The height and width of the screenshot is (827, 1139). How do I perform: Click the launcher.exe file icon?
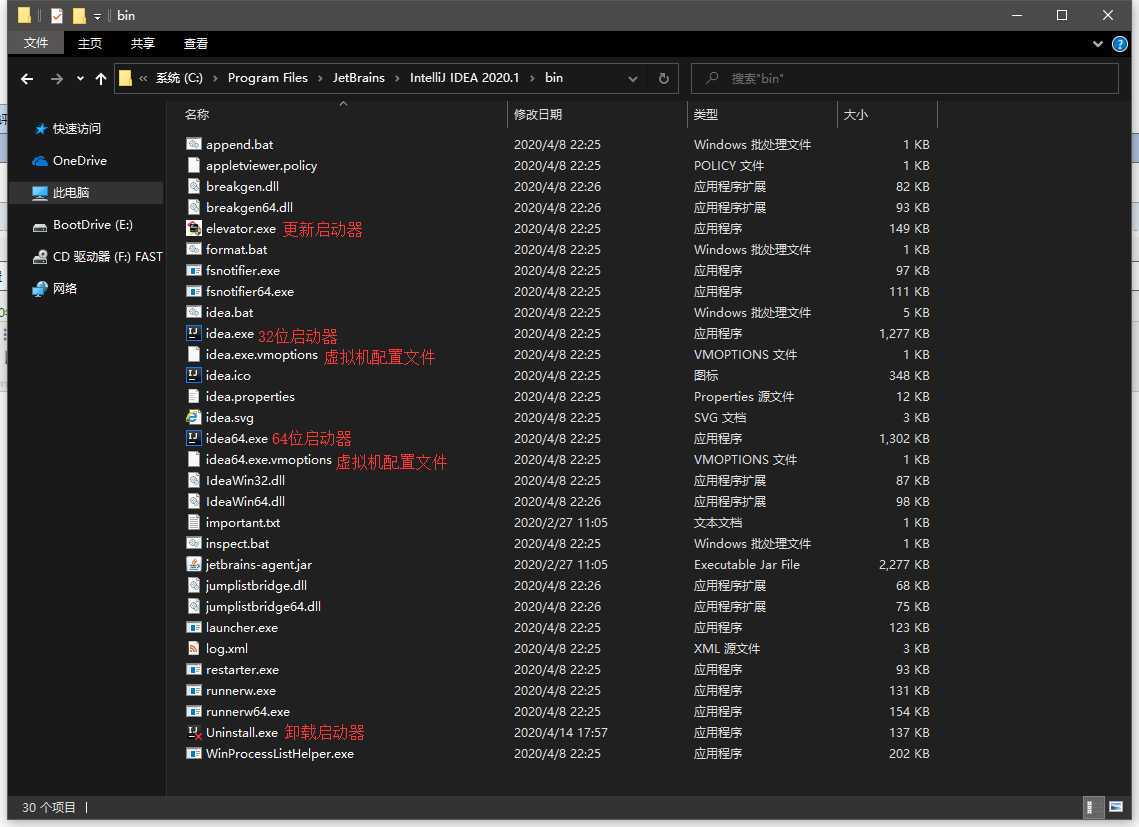(x=193, y=627)
